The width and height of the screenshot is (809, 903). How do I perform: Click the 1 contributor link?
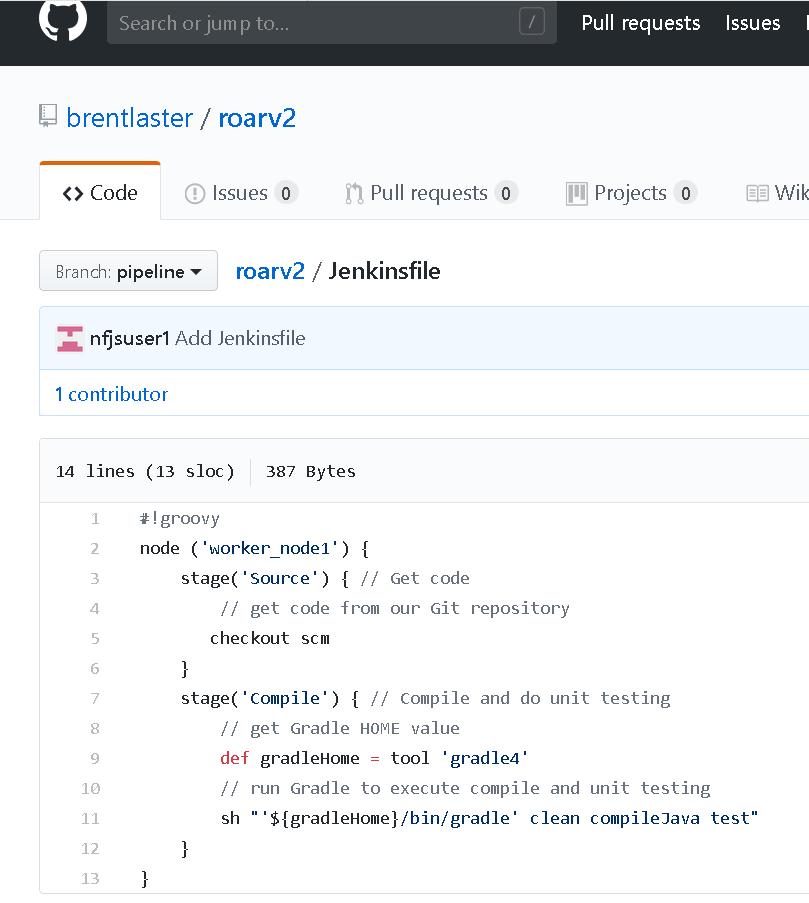pyautogui.click(x=111, y=394)
